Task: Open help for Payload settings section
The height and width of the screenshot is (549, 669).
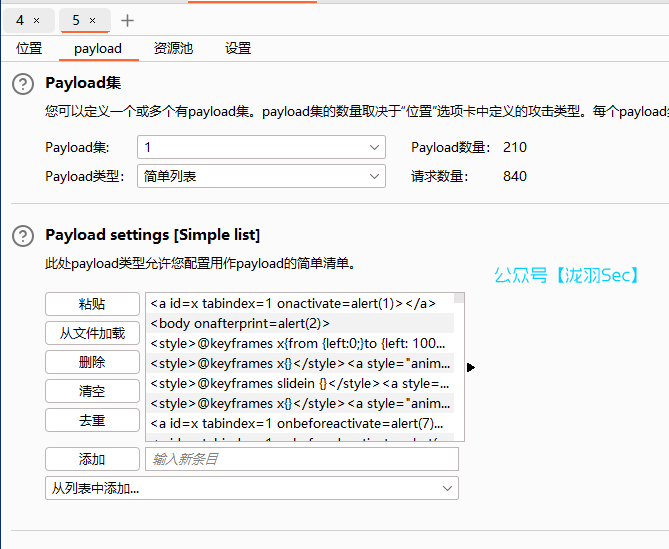Action: coord(23,236)
